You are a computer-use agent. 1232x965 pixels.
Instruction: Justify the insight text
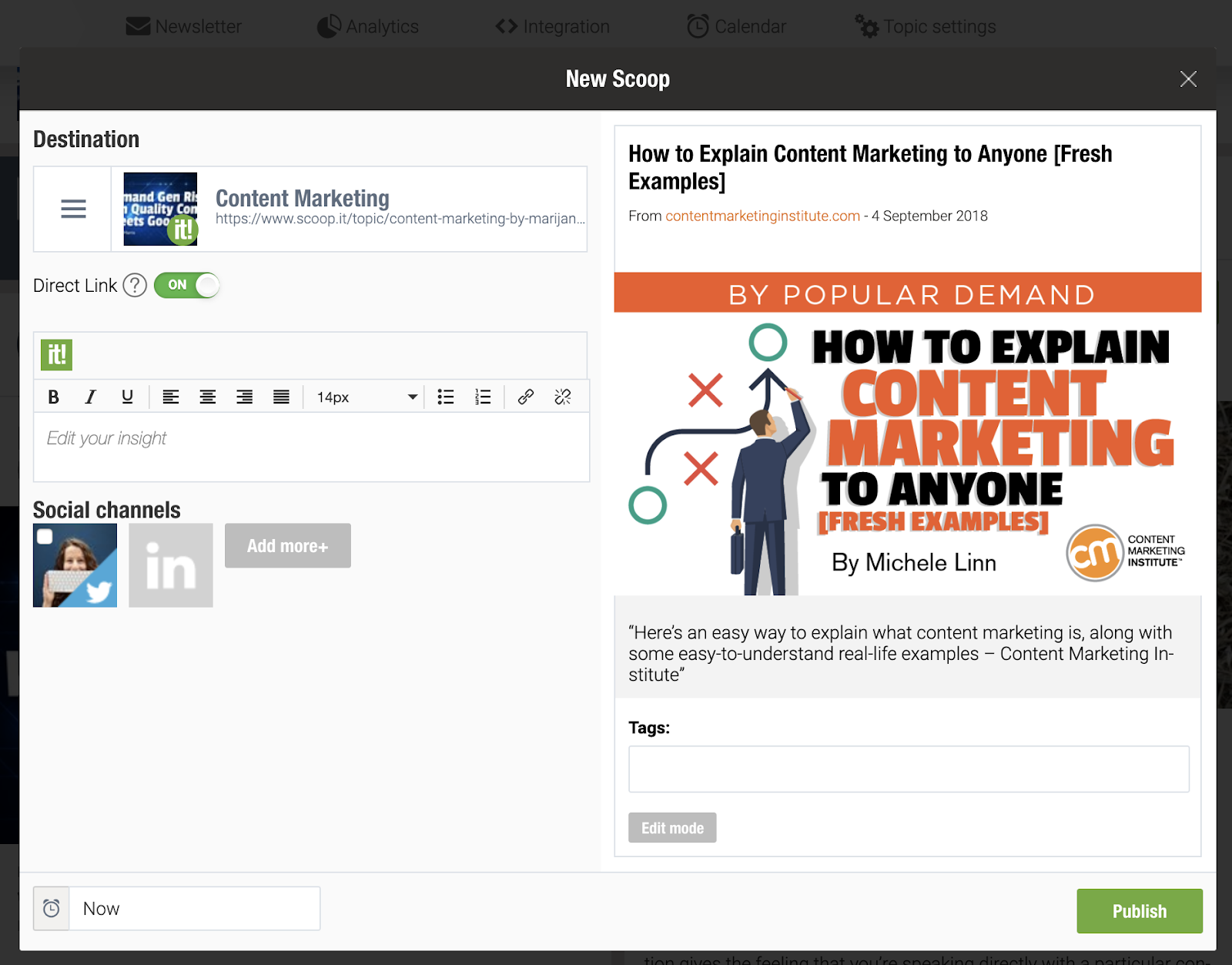pos(282,397)
